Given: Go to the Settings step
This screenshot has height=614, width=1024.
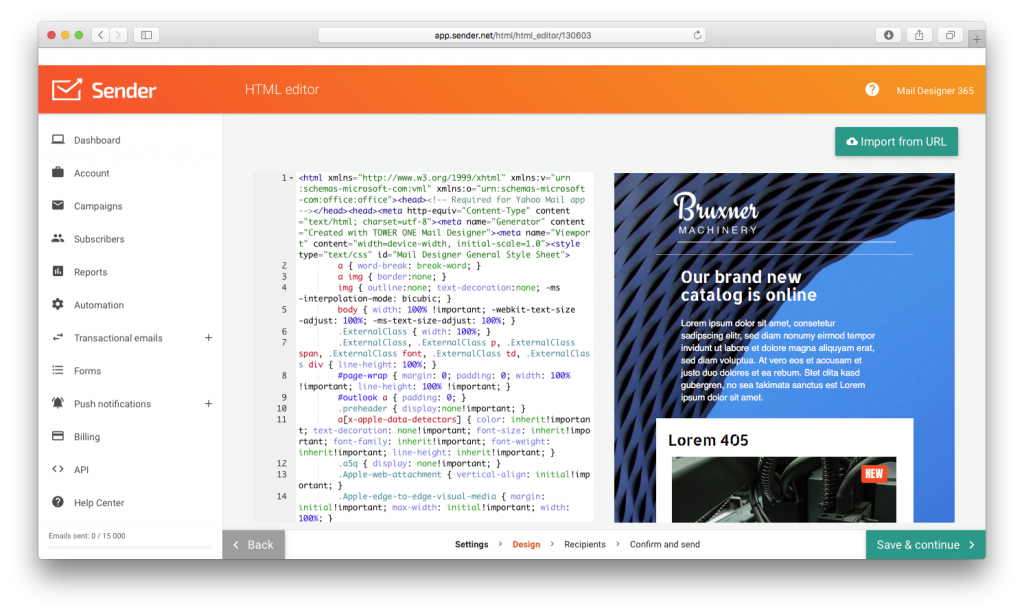Looking at the screenshot, I should tap(472, 544).
